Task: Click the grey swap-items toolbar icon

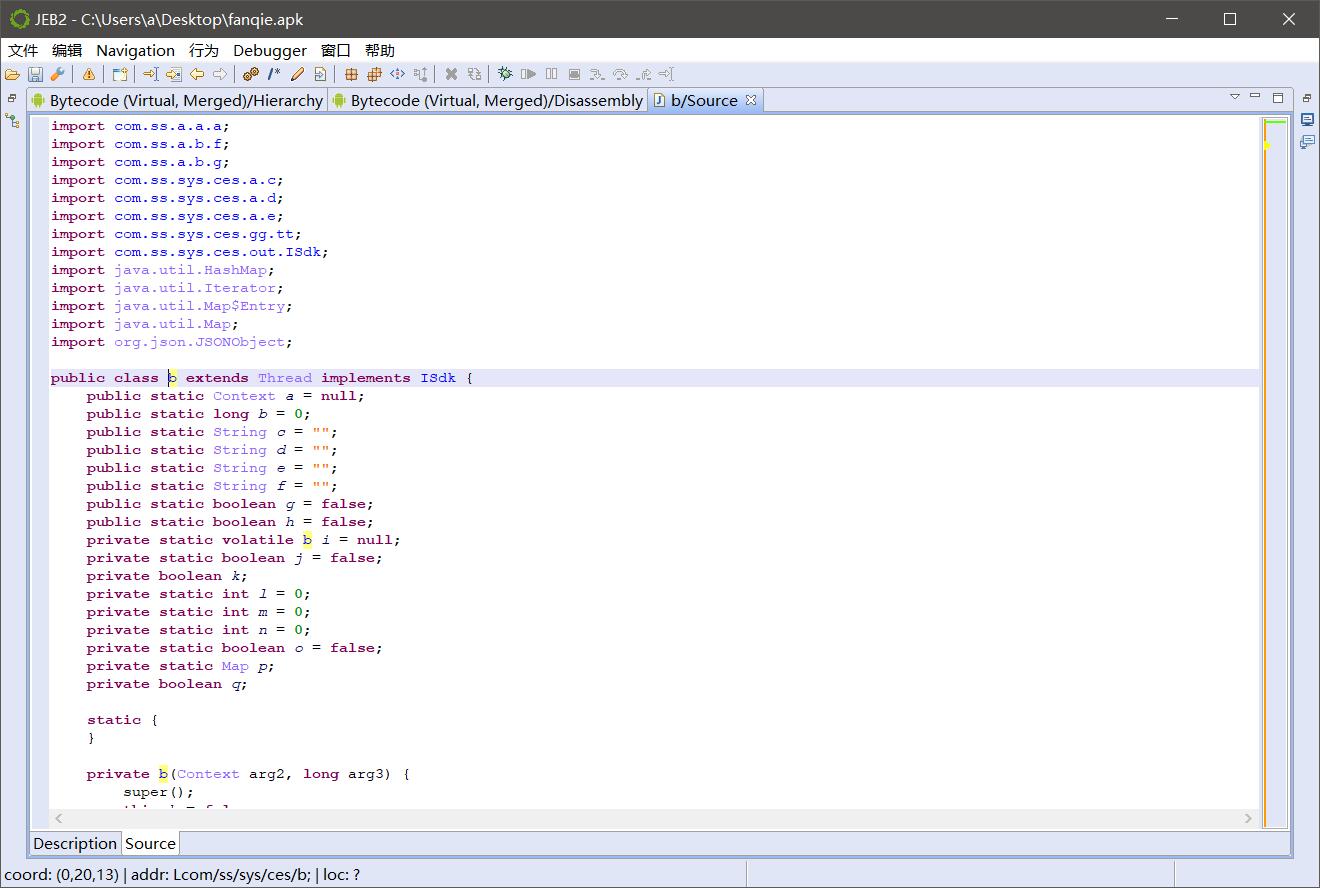Action: click(x=474, y=74)
